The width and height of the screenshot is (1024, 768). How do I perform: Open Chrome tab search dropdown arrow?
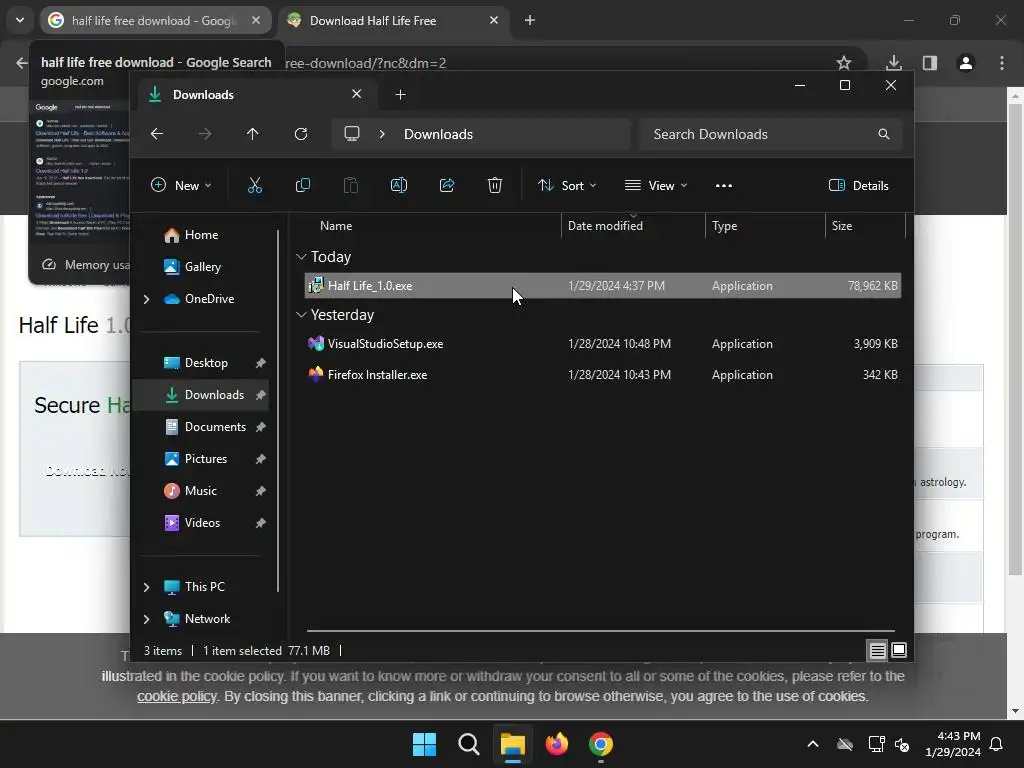point(20,20)
